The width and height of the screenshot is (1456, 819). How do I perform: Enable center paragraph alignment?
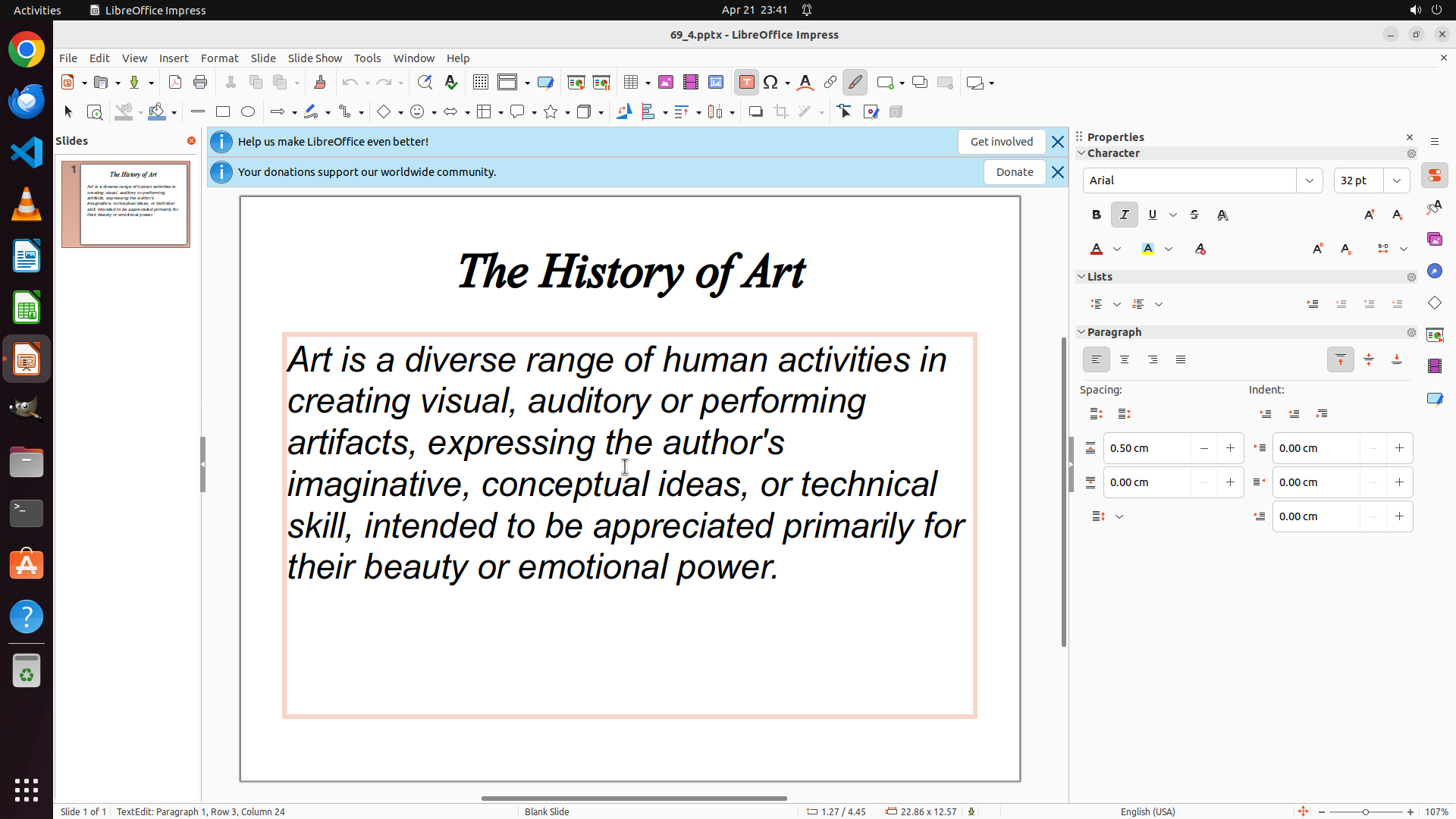coord(1124,360)
